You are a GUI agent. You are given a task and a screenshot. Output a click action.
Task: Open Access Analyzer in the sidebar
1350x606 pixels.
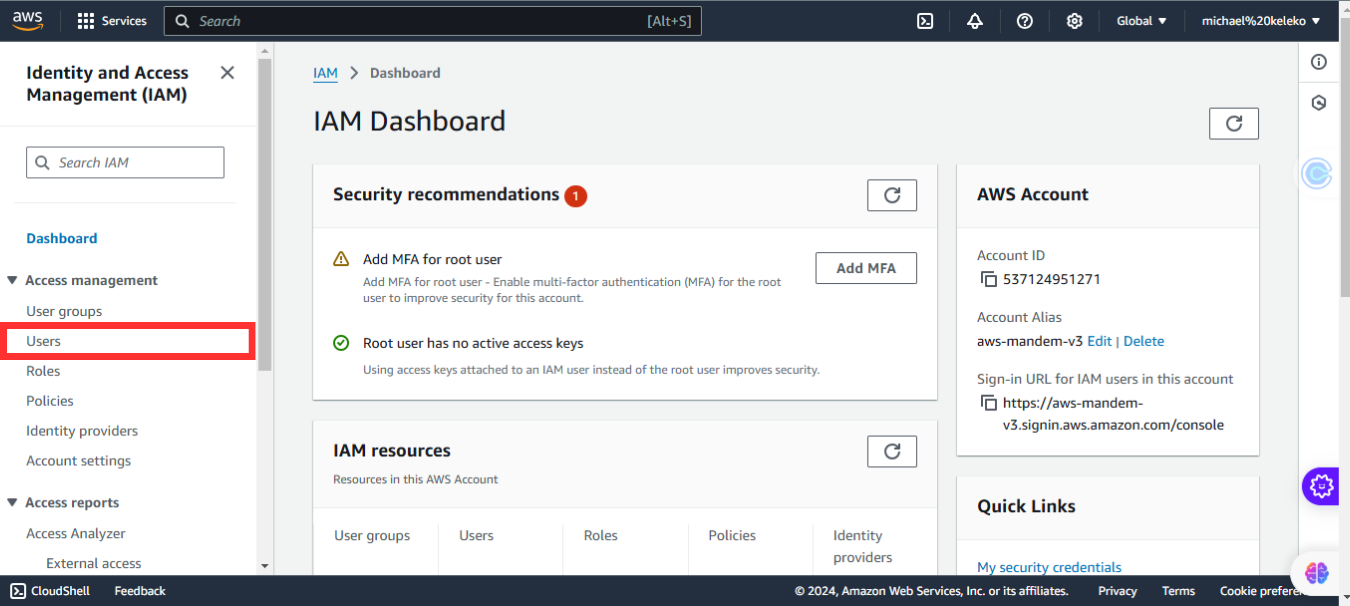[76, 534]
